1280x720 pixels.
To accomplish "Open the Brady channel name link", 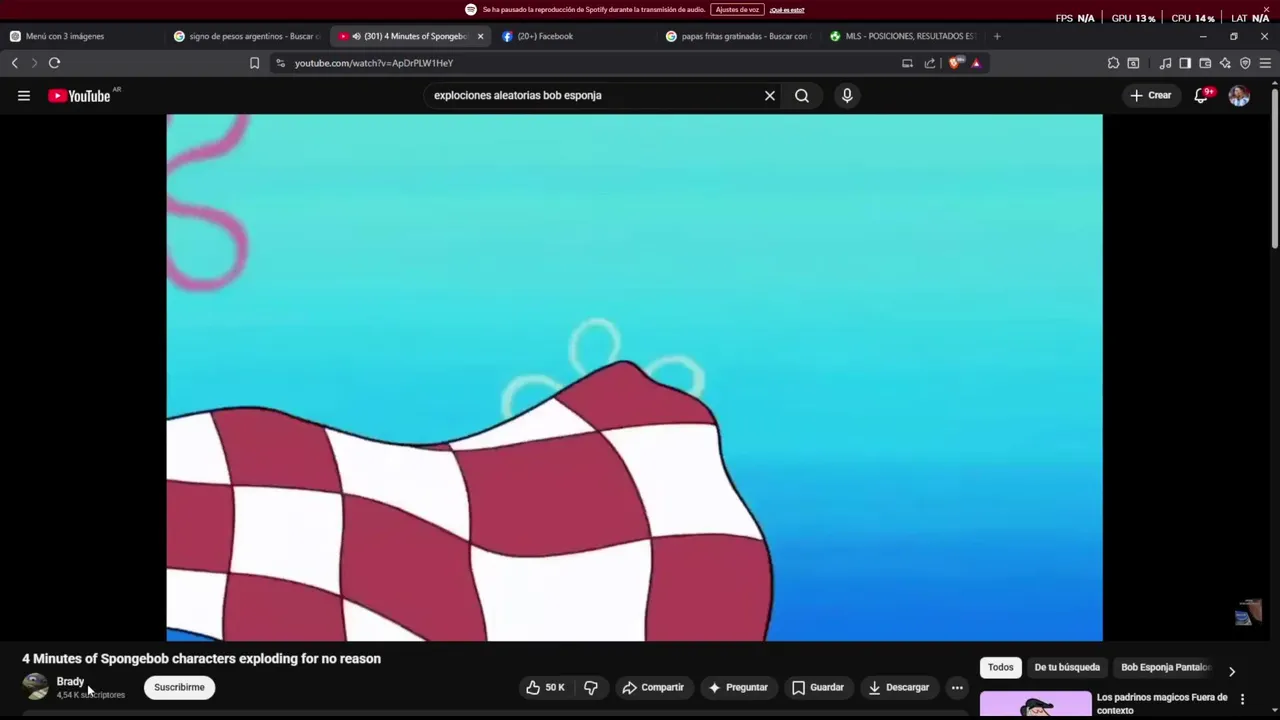I will (70, 681).
